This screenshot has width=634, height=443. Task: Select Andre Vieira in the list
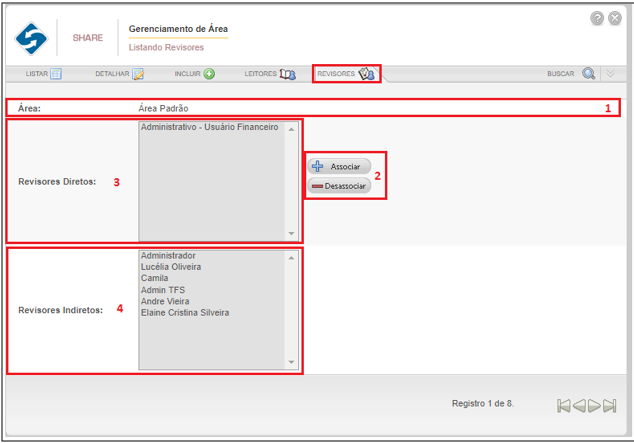click(165, 301)
